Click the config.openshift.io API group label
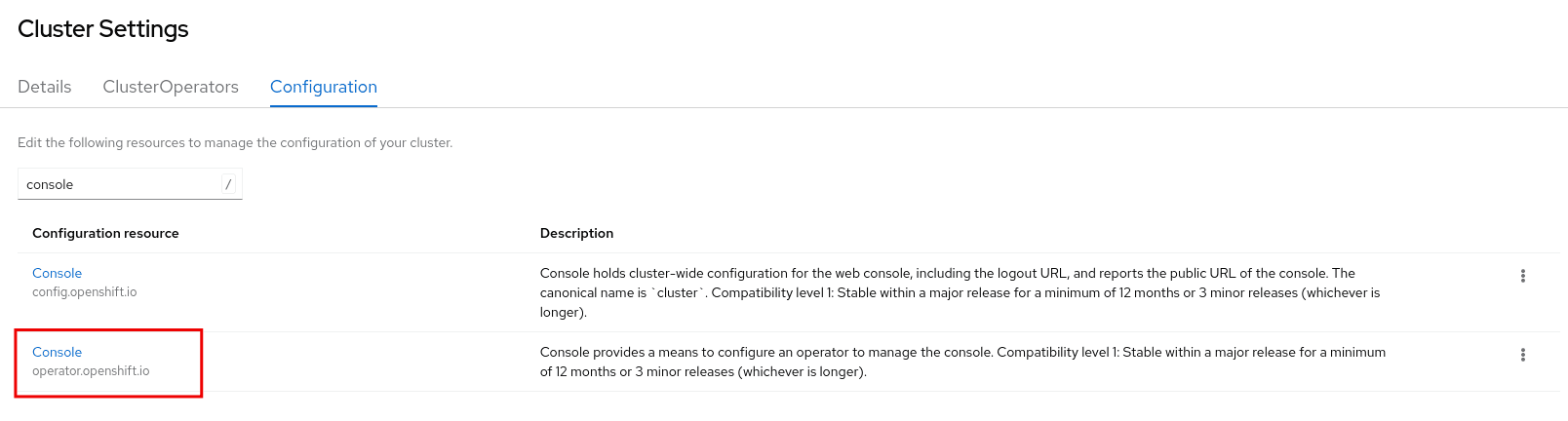Screen dimensions: 1568x421 (x=85, y=292)
